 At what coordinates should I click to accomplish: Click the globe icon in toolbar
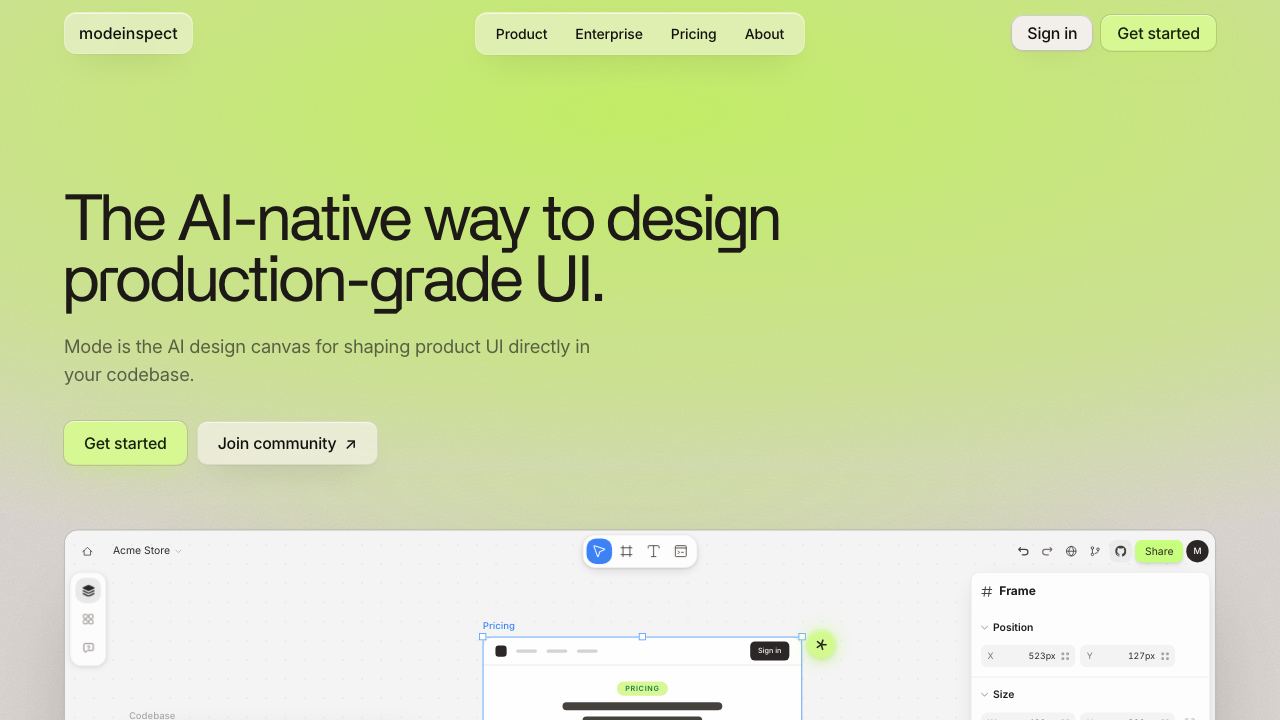click(1071, 551)
